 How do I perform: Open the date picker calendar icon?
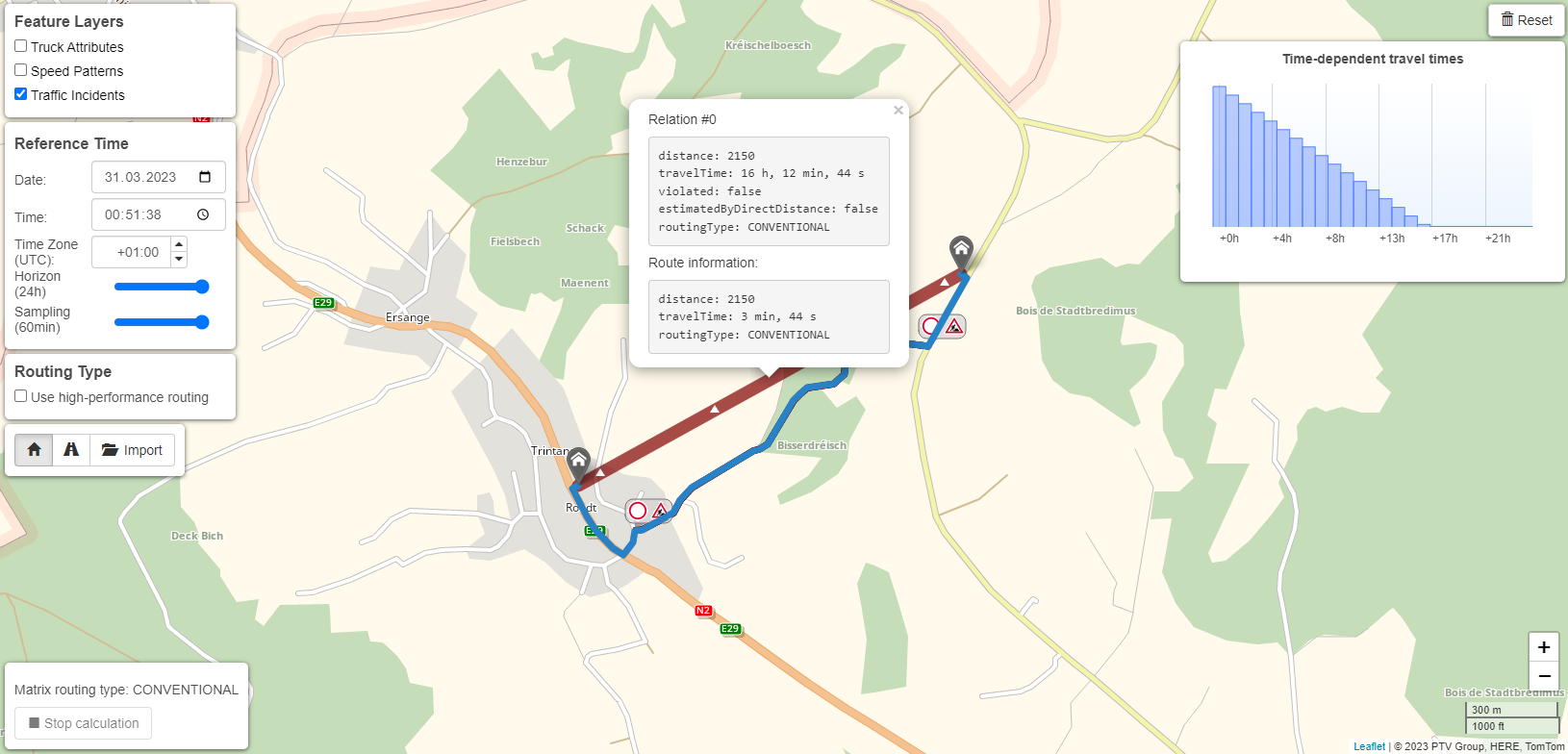click(205, 177)
